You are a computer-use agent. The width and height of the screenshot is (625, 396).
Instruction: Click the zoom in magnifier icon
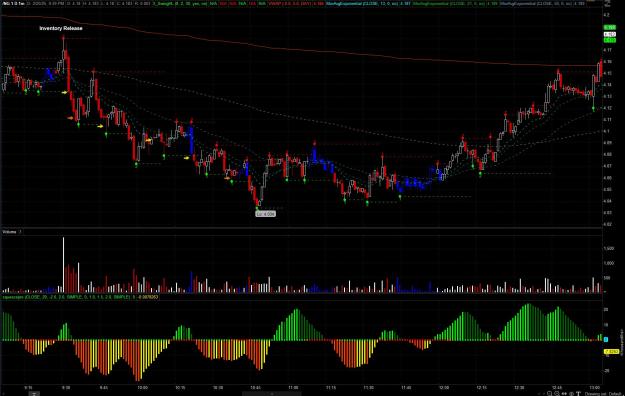(x=549, y=394)
